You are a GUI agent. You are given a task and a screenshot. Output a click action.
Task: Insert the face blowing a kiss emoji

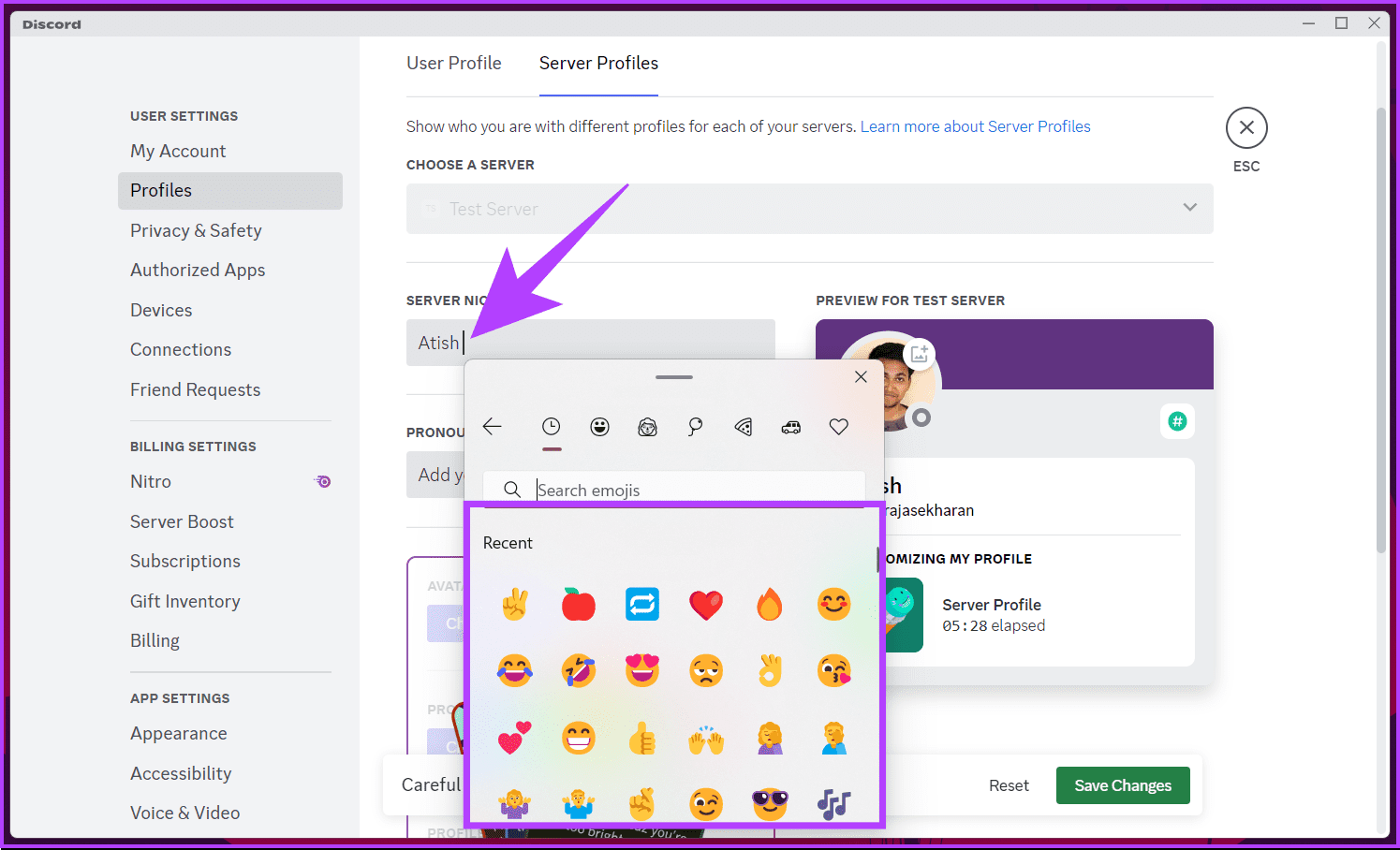(x=833, y=670)
